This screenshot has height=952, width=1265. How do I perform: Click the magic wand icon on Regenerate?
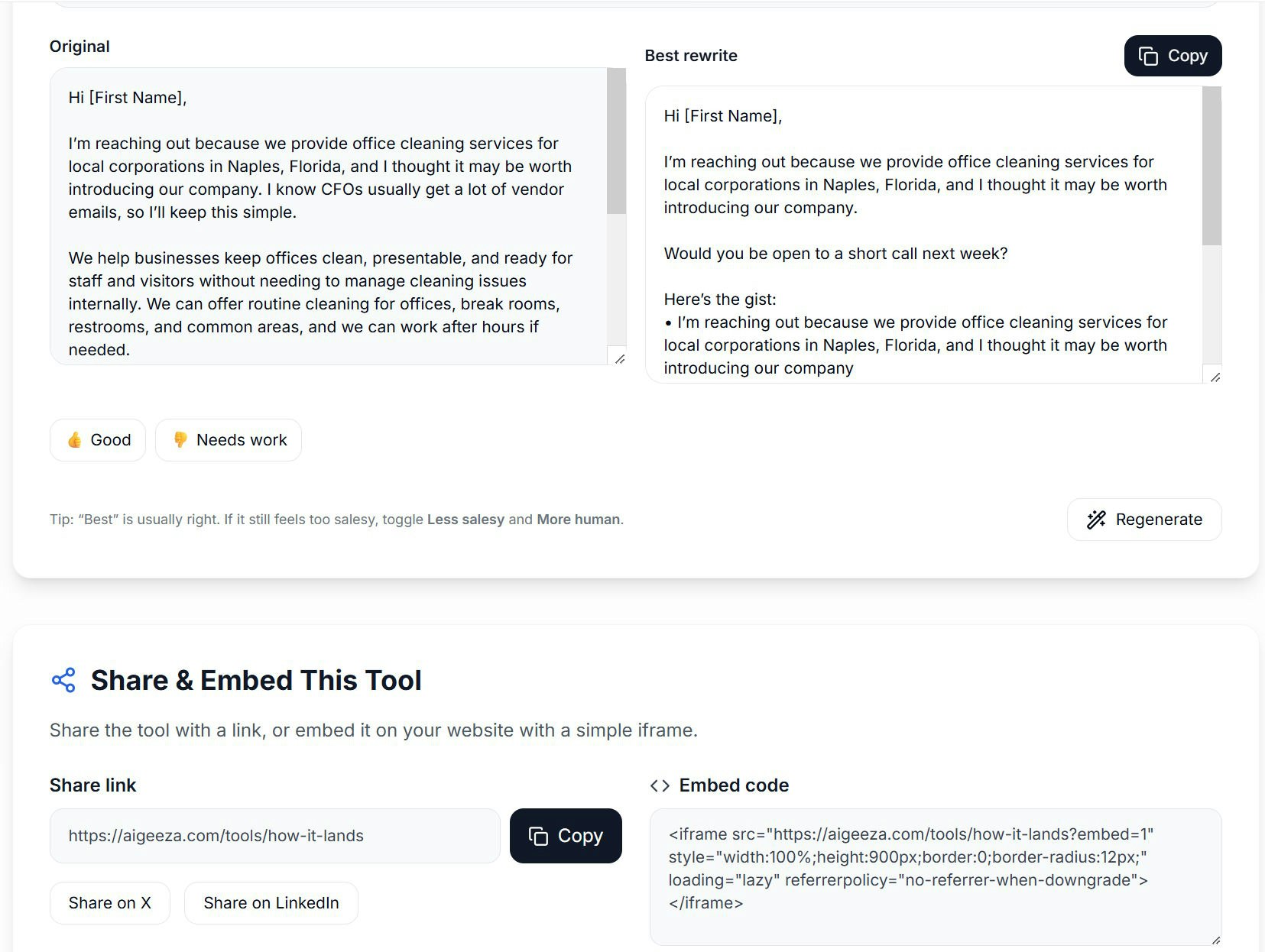tap(1097, 520)
